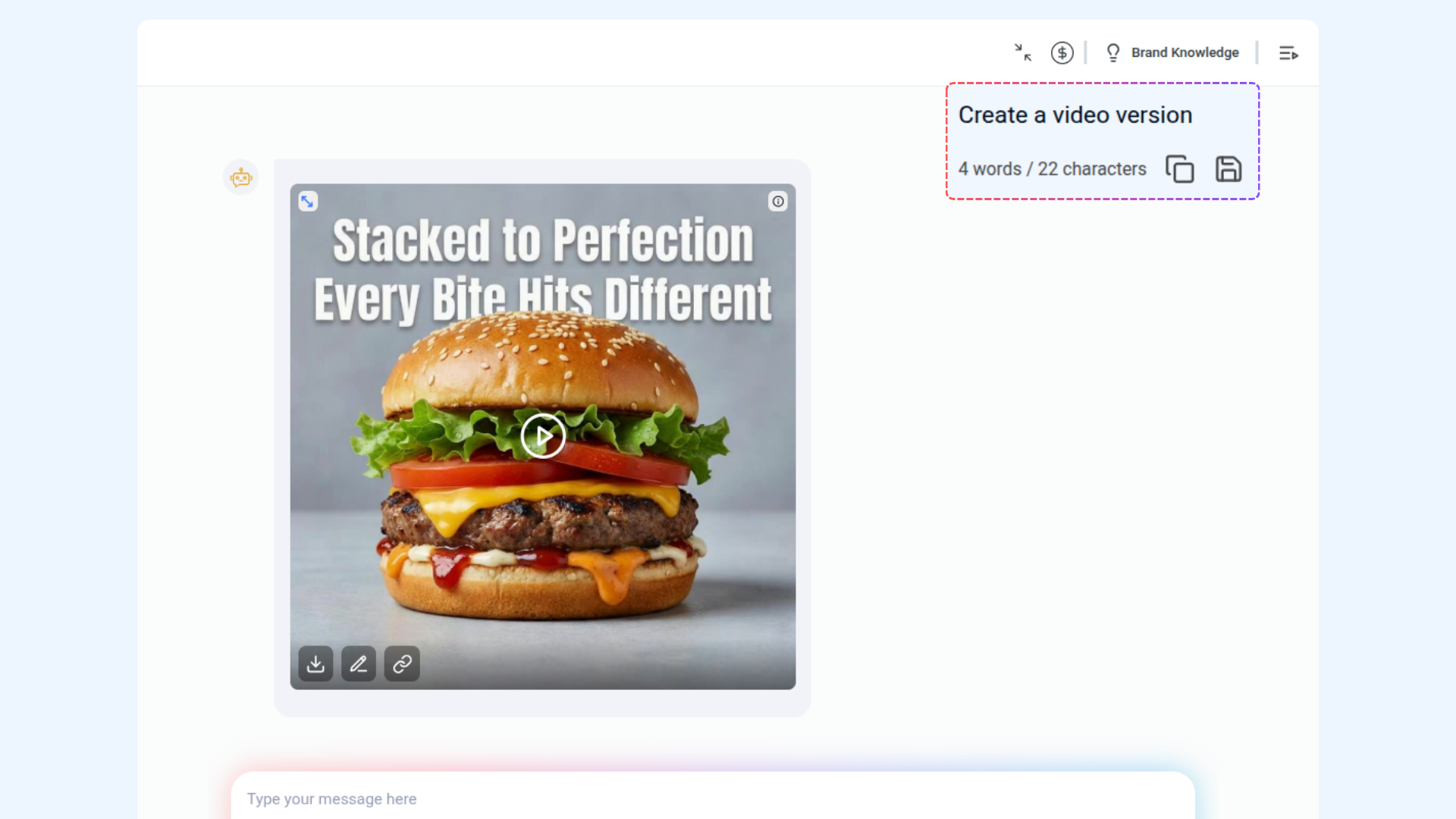Focus the 'Type your message here' field
Viewport: 1456px width, 819px height.
click(713, 798)
